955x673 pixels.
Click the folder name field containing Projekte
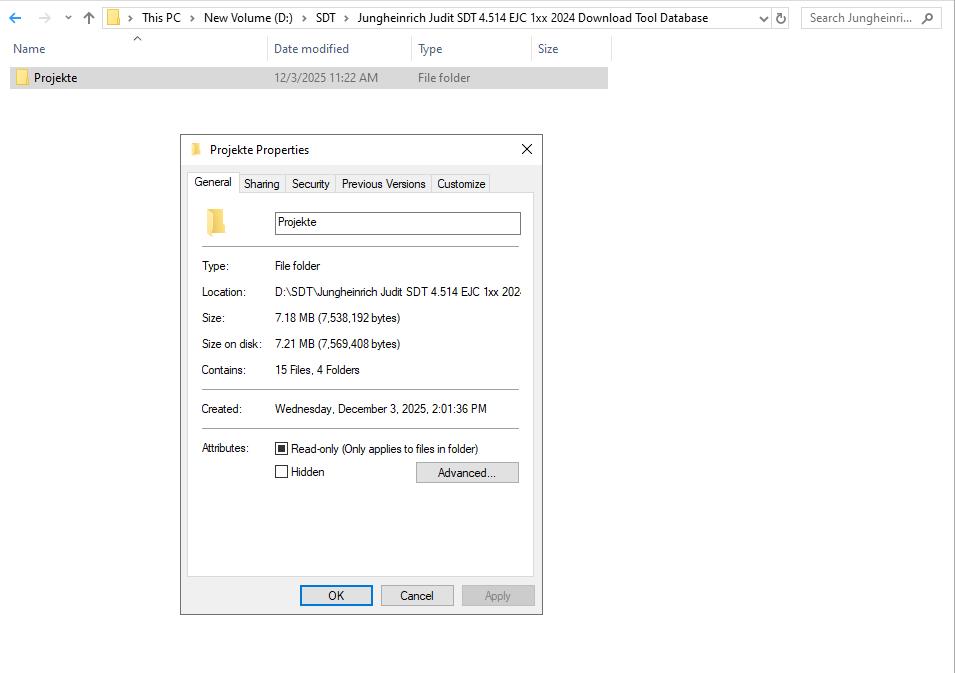(398, 223)
